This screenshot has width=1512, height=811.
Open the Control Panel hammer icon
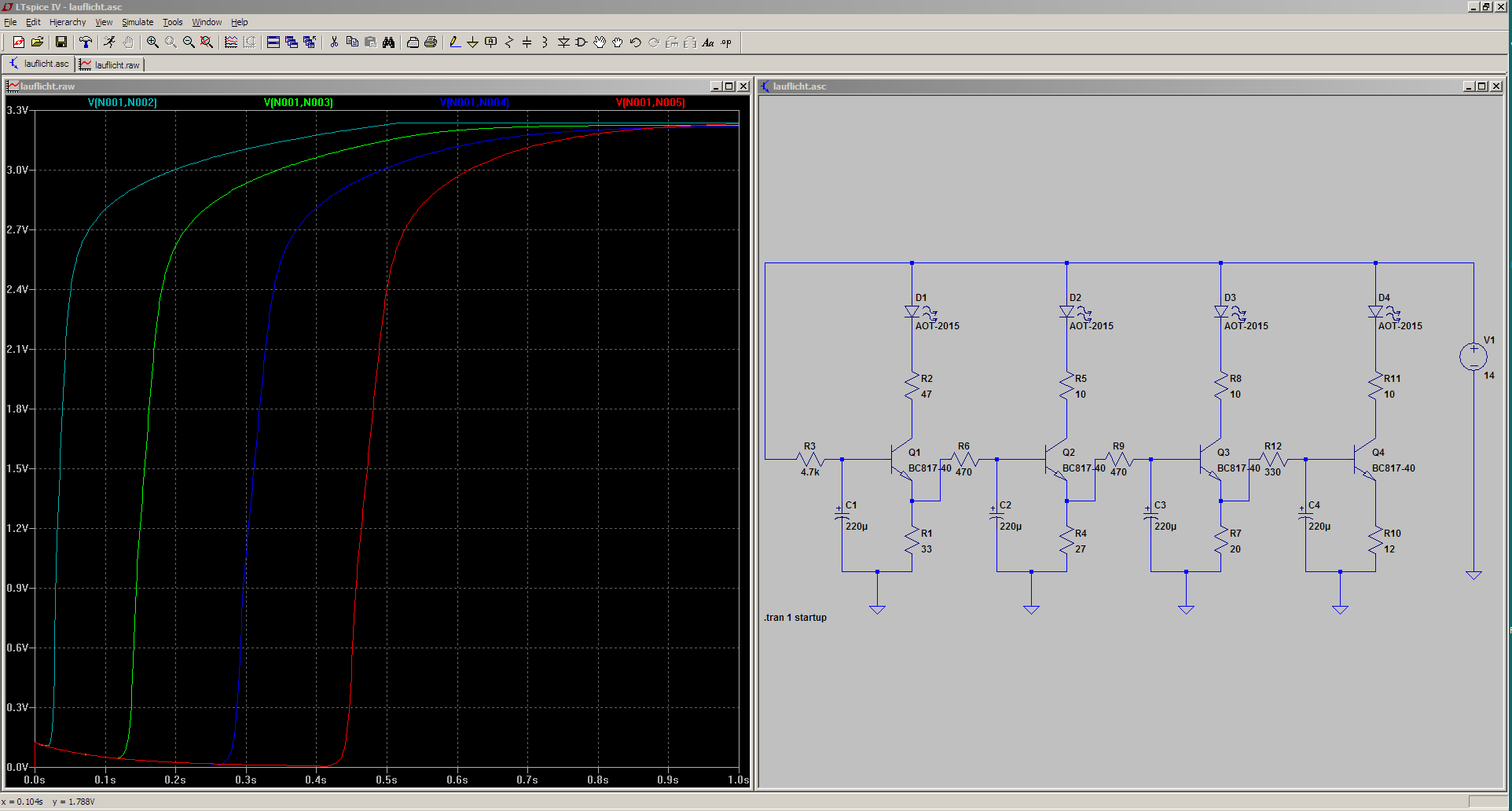(x=86, y=42)
